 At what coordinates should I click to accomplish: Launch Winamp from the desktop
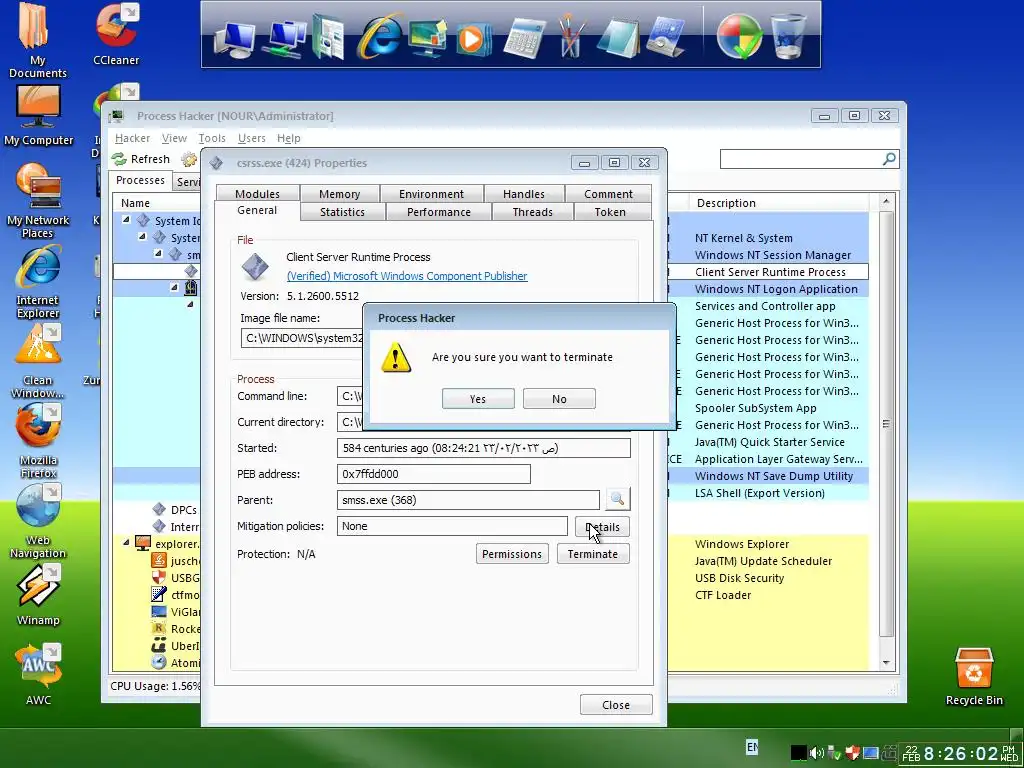tap(38, 594)
